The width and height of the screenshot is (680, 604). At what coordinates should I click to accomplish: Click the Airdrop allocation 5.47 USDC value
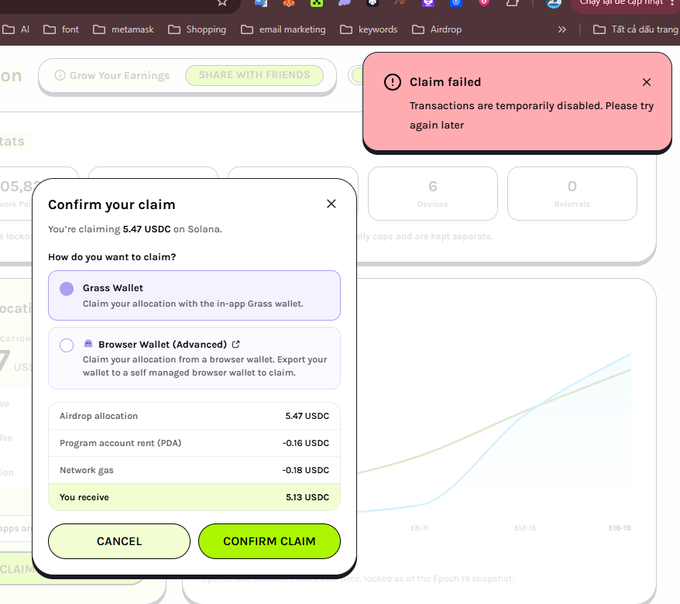tap(307, 416)
